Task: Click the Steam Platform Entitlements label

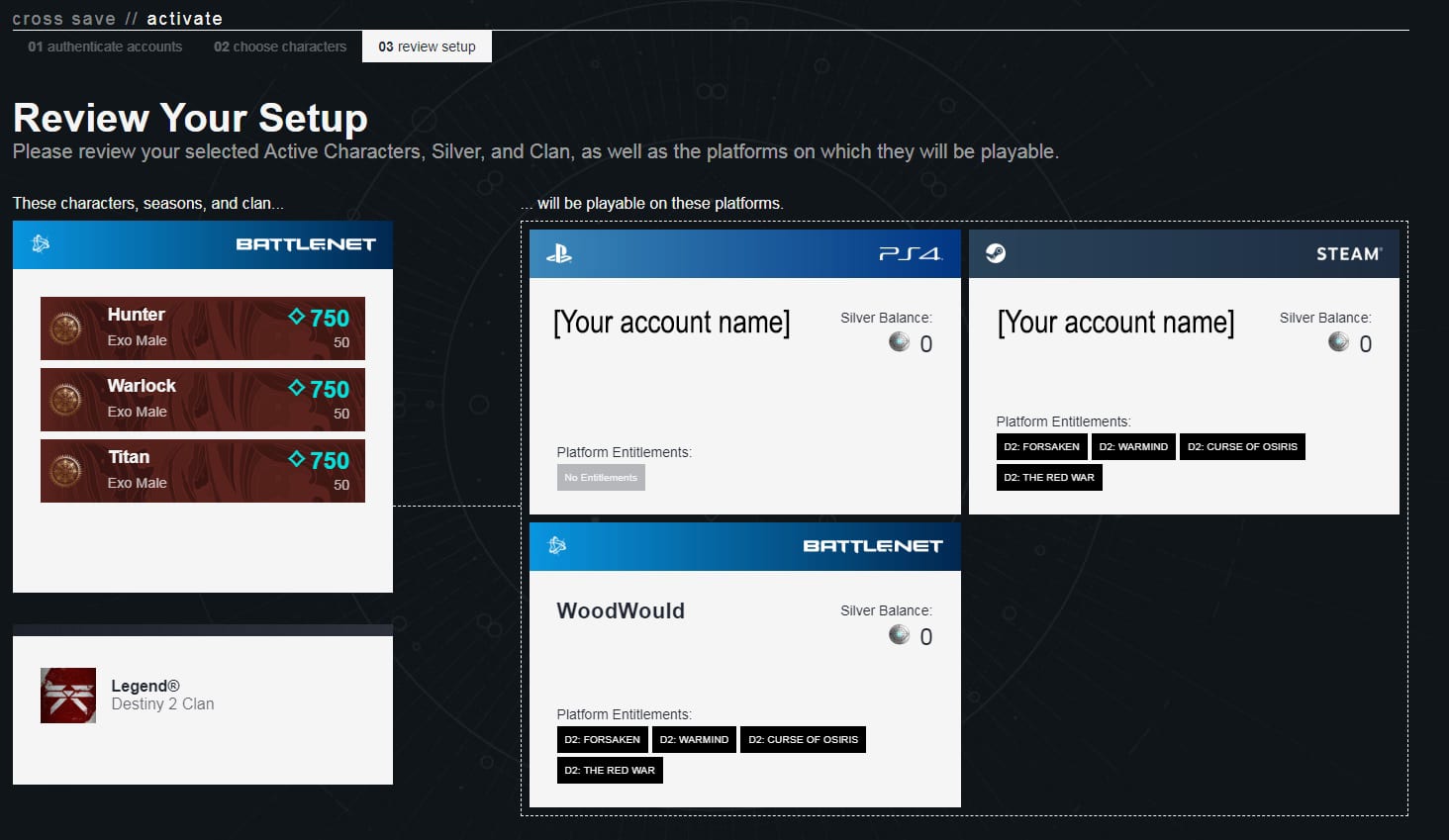Action: tap(1063, 421)
